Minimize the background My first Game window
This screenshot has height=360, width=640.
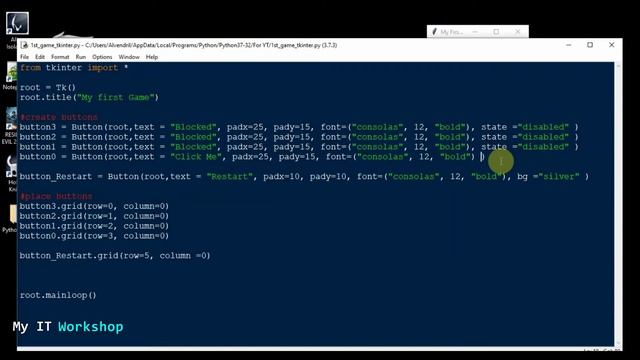point(475,31)
